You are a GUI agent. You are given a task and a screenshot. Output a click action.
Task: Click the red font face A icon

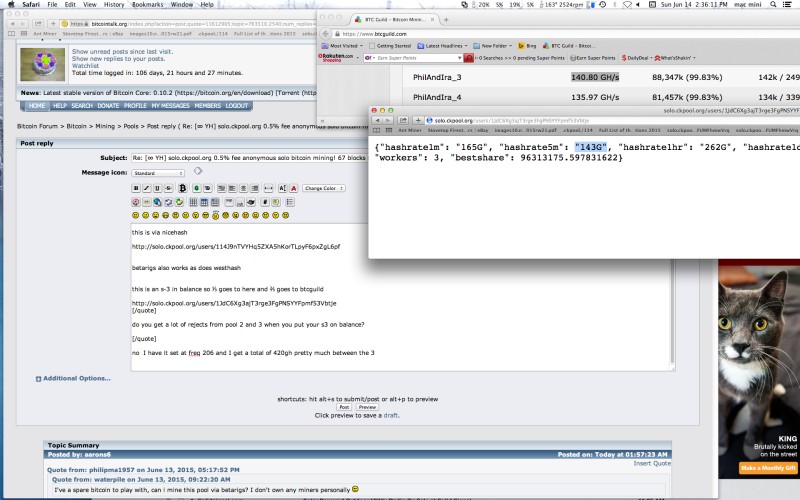[293, 188]
